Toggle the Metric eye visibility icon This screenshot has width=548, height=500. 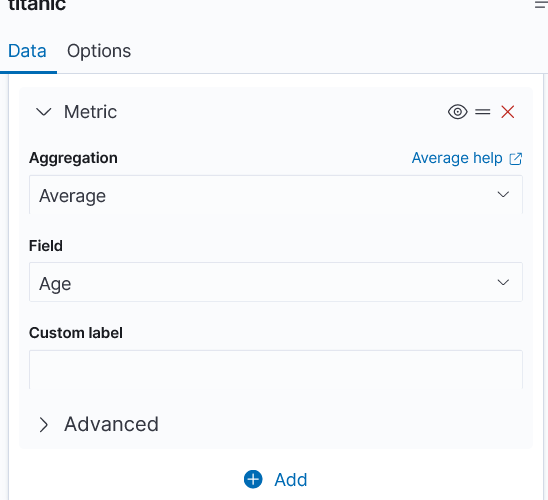(457, 112)
